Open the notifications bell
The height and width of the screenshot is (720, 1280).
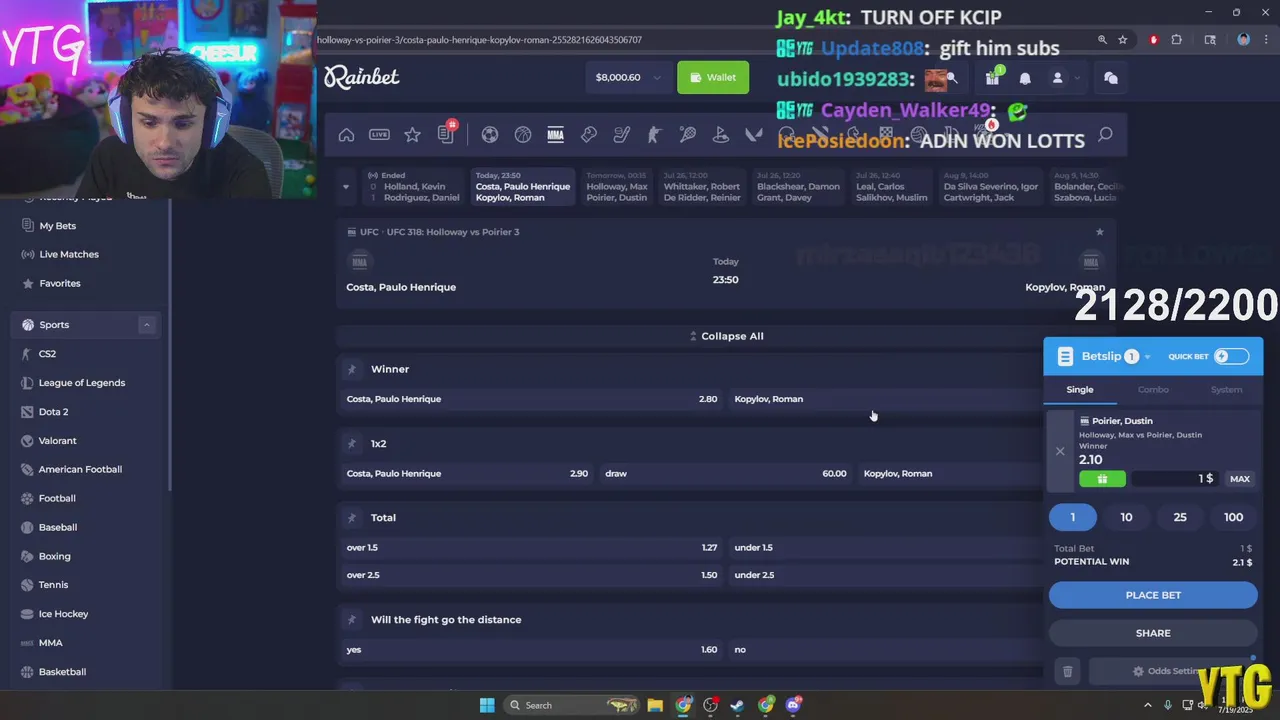pos(1025,78)
